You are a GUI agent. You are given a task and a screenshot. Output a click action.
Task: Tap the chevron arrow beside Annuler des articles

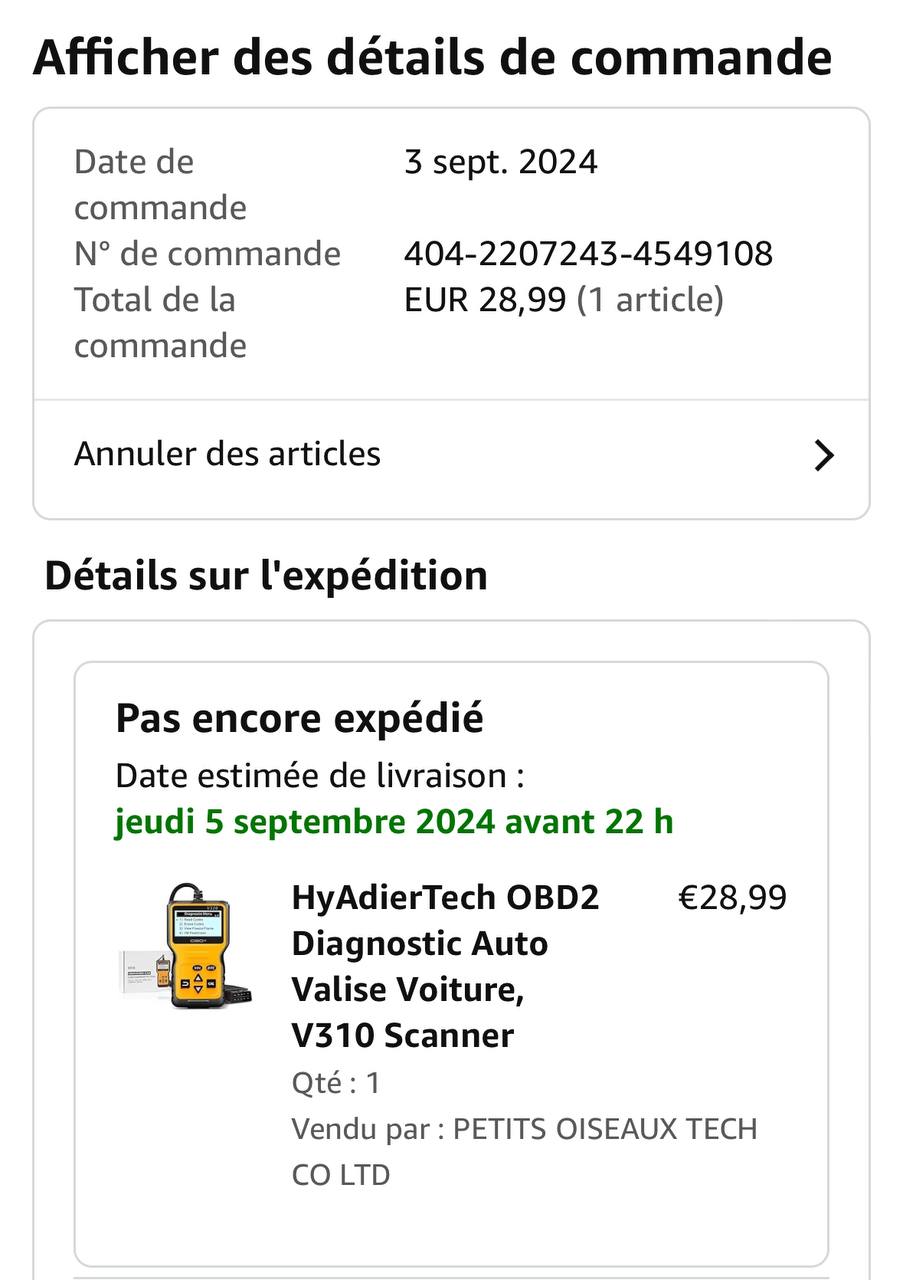823,456
